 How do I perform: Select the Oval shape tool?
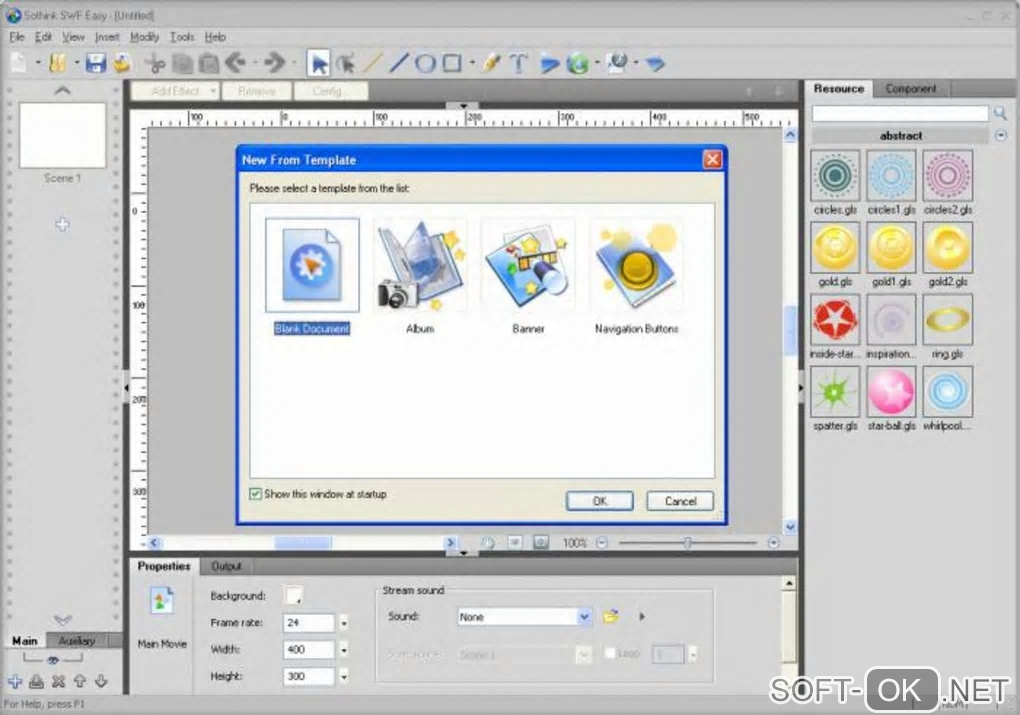click(x=425, y=63)
